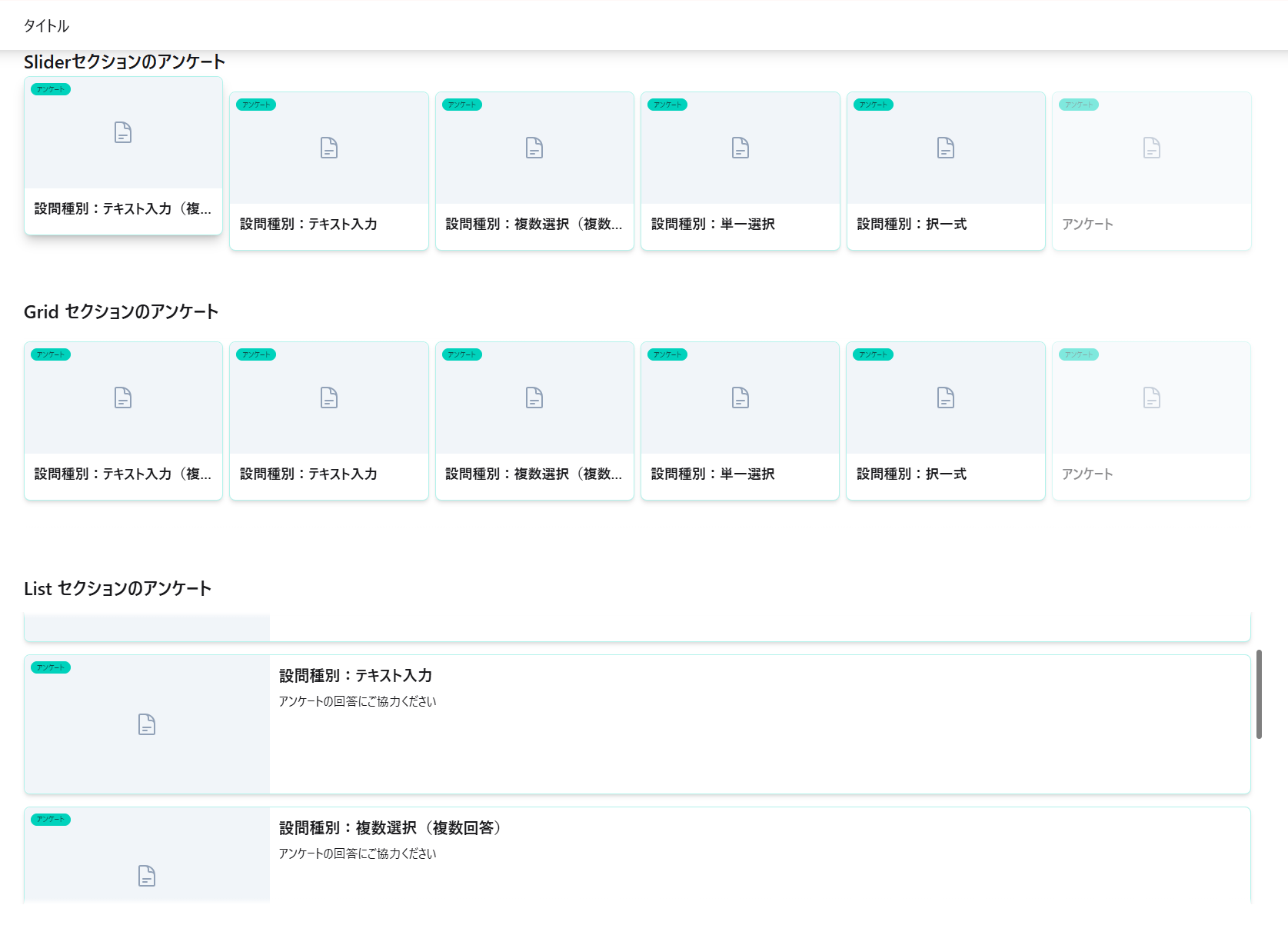Viewport: 1288px width, 925px height.
Task: Click List title 設問種別:複数選択(複数回答)
Action: click(x=390, y=828)
